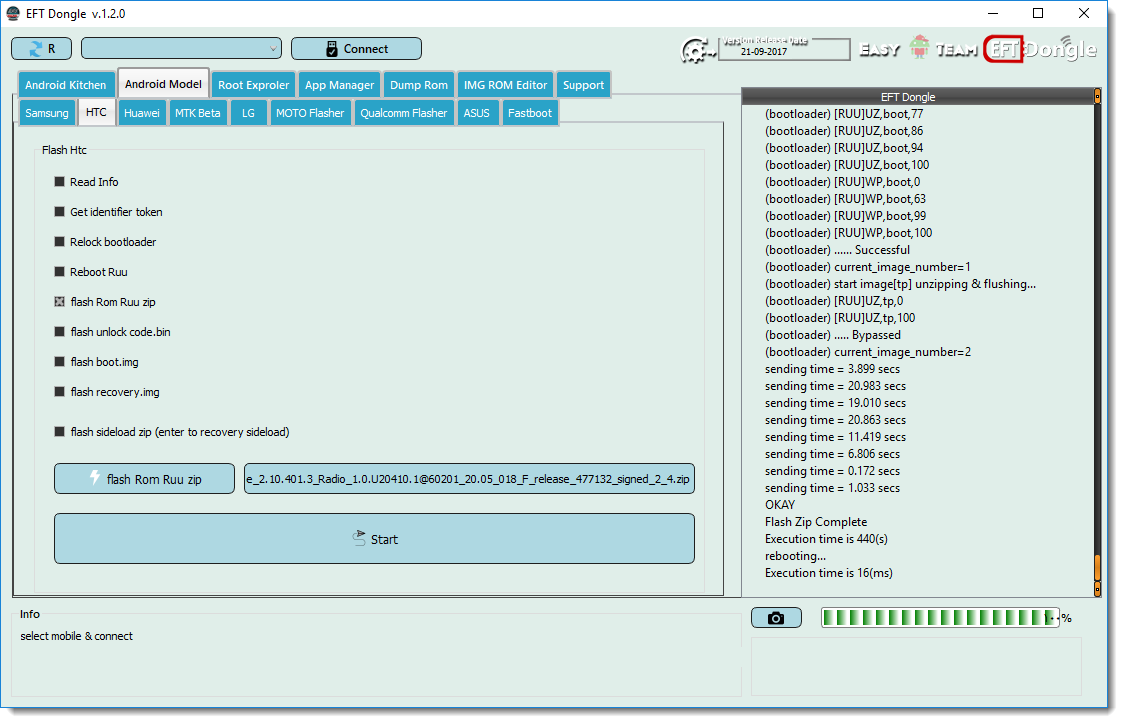Click 'Execution time is 16(ms)' log line
The height and width of the screenshot is (723, 1123).
pos(829,573)
